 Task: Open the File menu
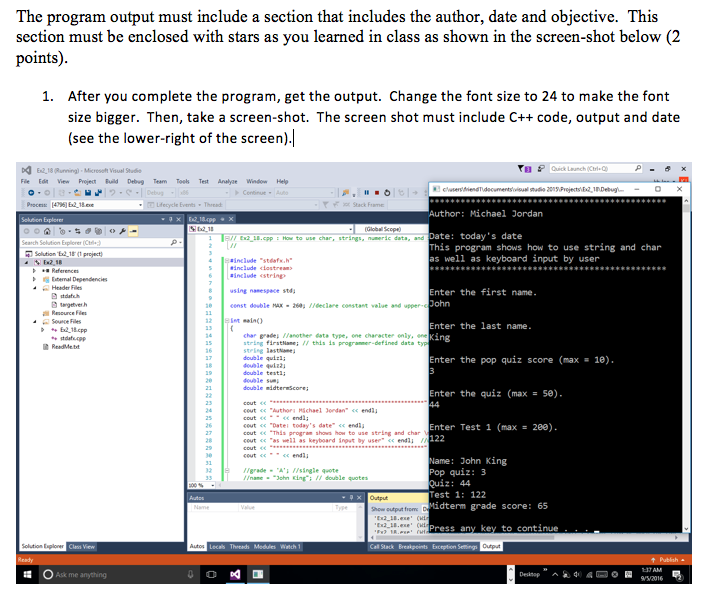click(x=25, y=181)
